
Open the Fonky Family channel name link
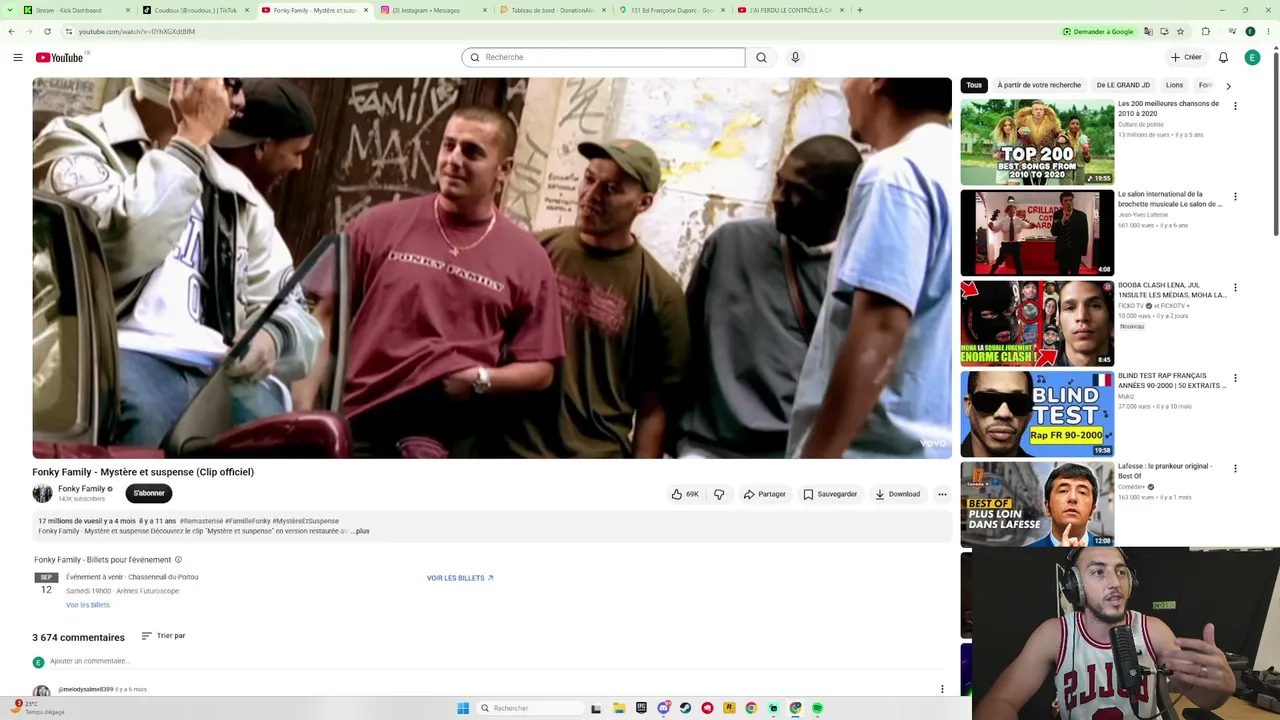click(x=81, y=489)
